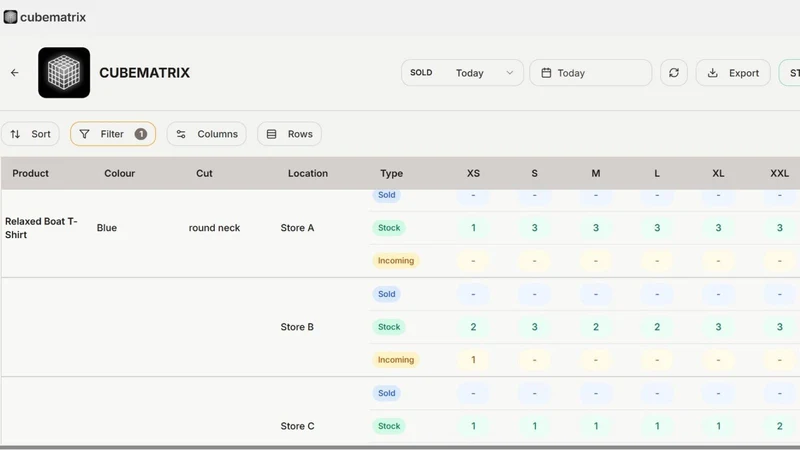The height and width of the screenshot is (450, 800).
Task: Open the Today date picker field
Action: [590, 73]
